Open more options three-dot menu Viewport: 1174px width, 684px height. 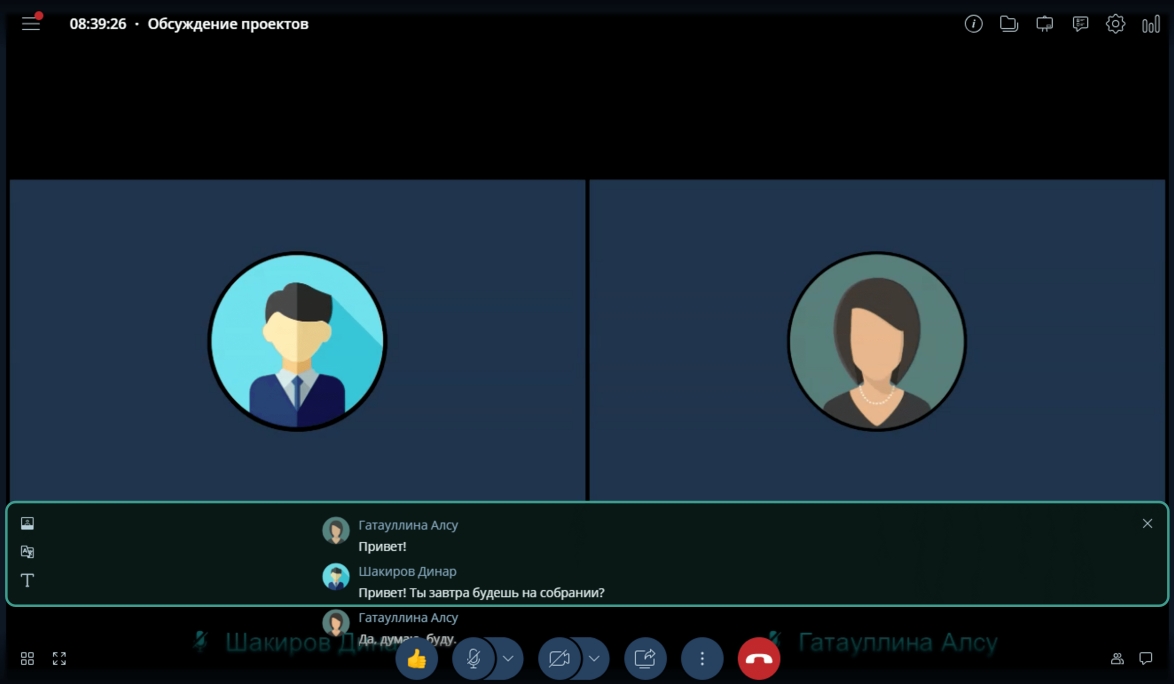702,659
